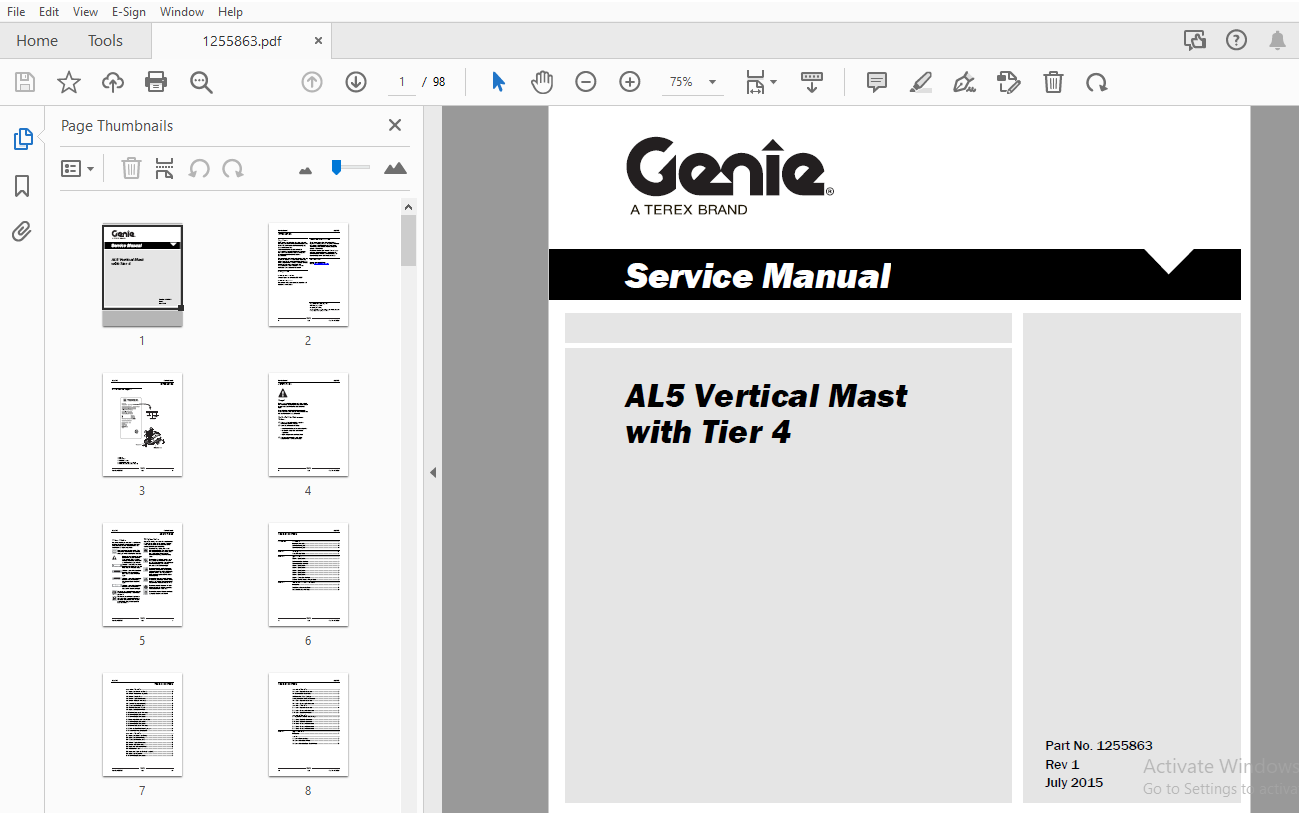Select page 6 thumbnail
The image size is (1299, 813).
click(x=308, y=575)
